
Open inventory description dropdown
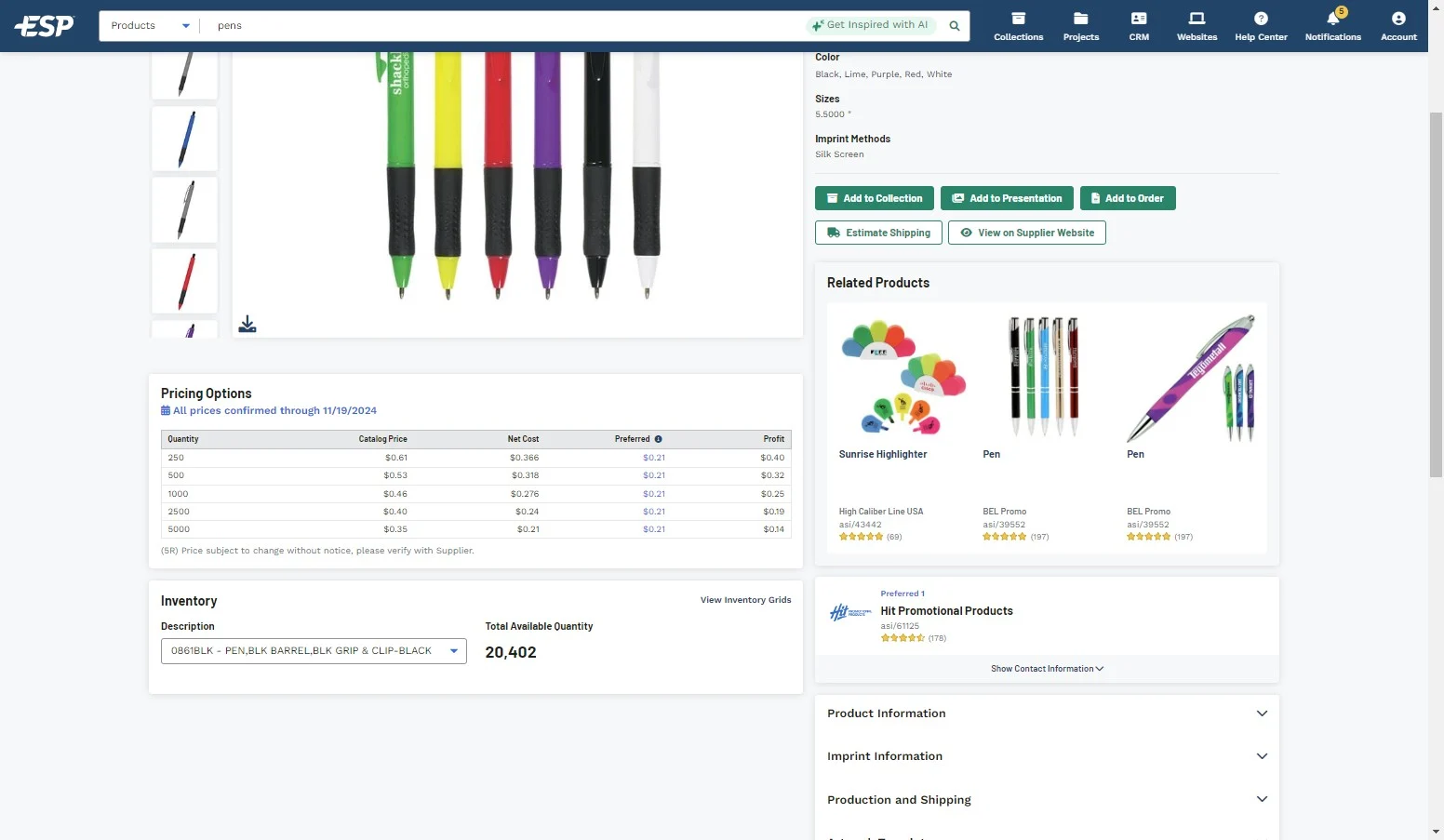click(314, 651)
